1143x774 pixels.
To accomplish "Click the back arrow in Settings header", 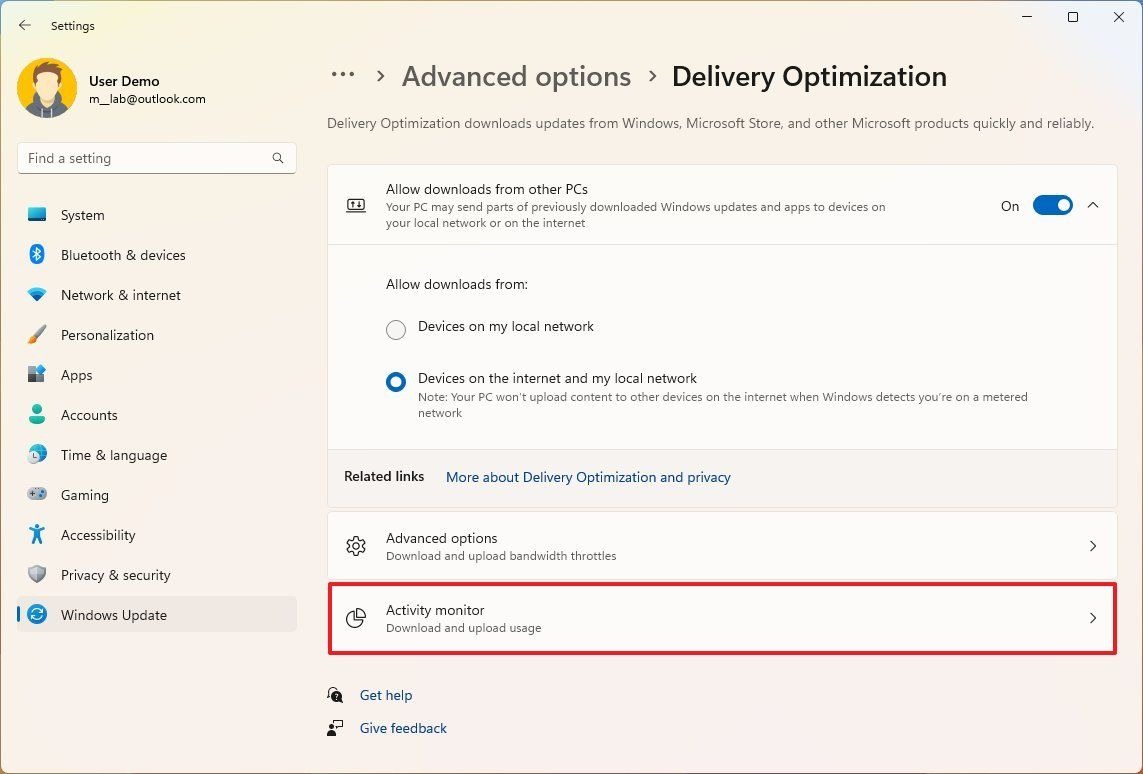I will (x=25, y=26).
